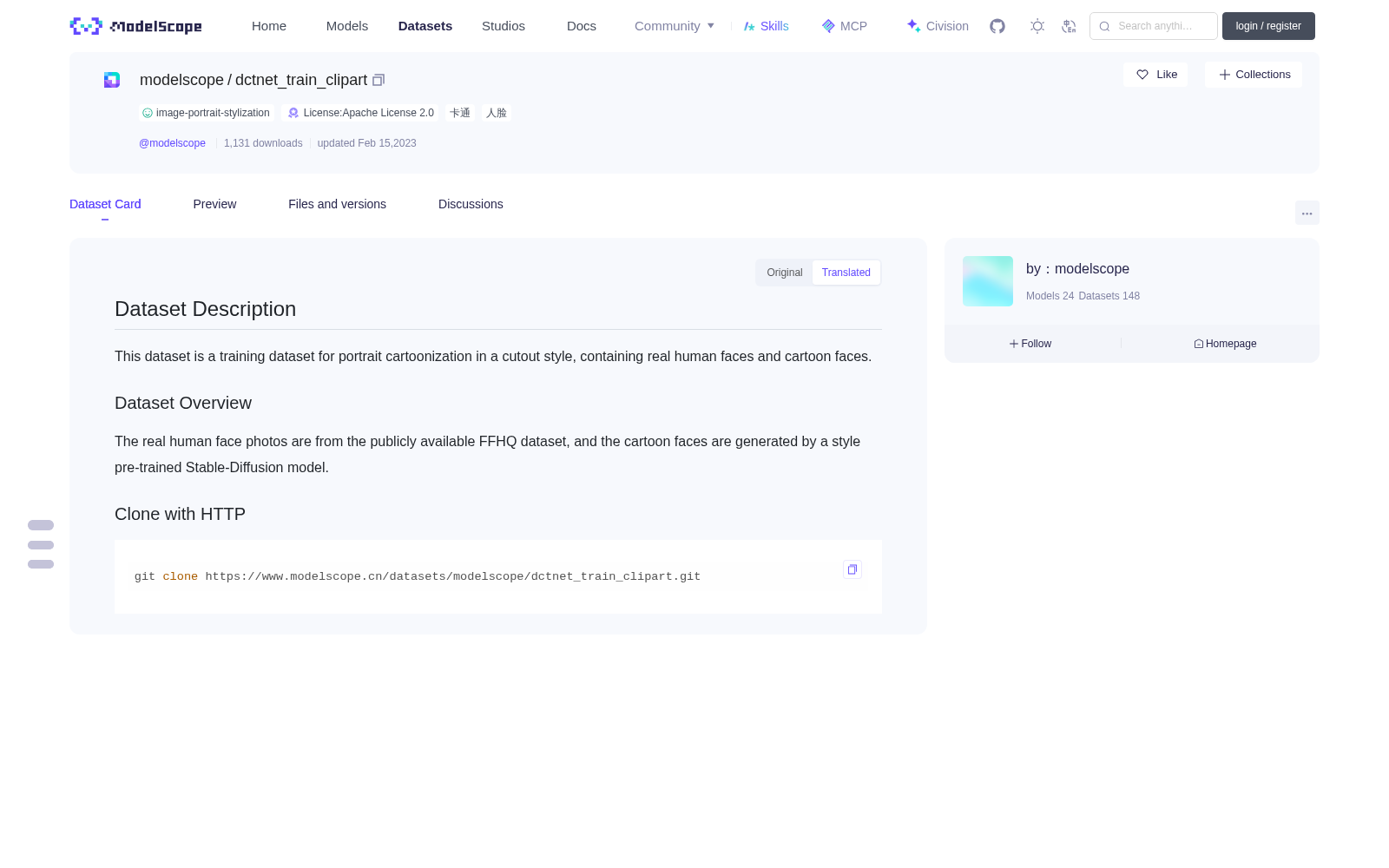Screen dimensions: 1389x868
Task: Open the three-dot more options menu
Action: coord(1307,213)
